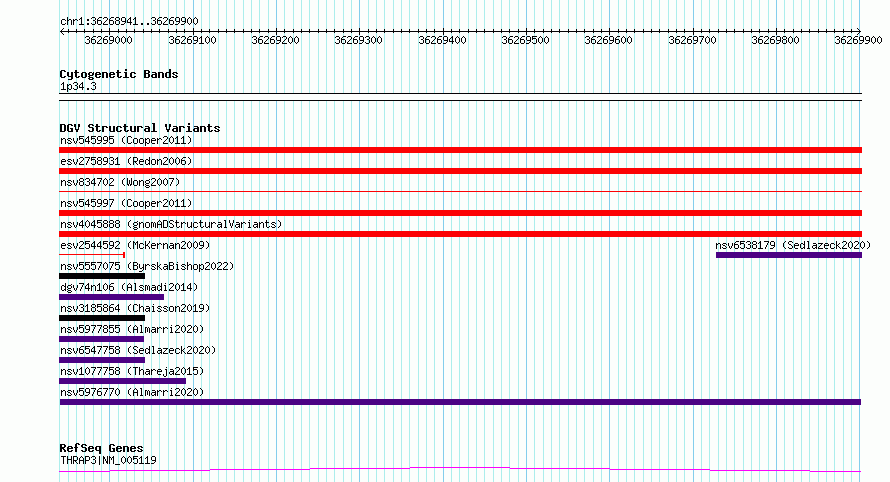This screenshot has width=890, height=482.
Task: Click ruler position 36269100
Action: point(192,40)
